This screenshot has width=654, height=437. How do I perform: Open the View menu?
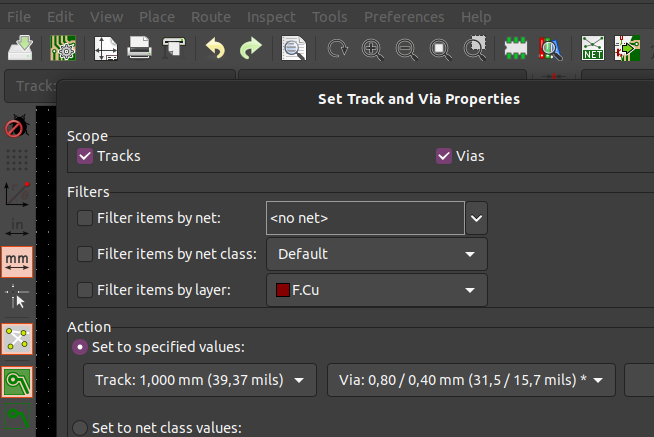106,17
